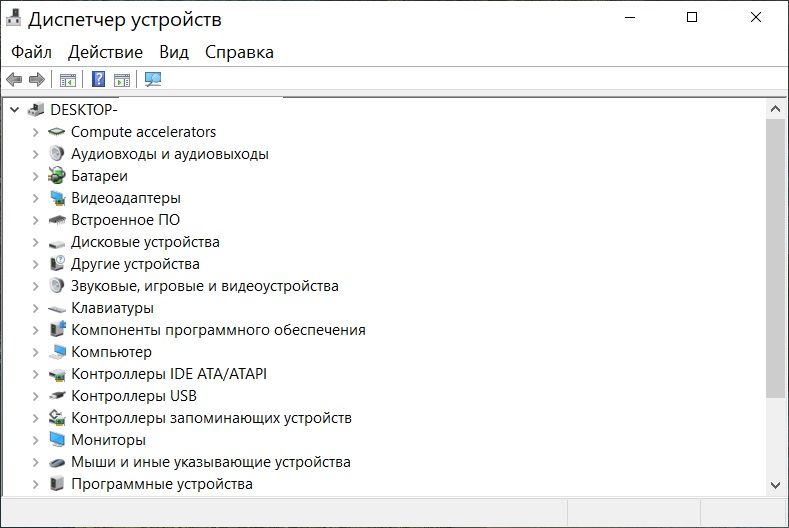Click the Контроллеры USB plug icon
The image size is (789, 528).
click(57, 396)
